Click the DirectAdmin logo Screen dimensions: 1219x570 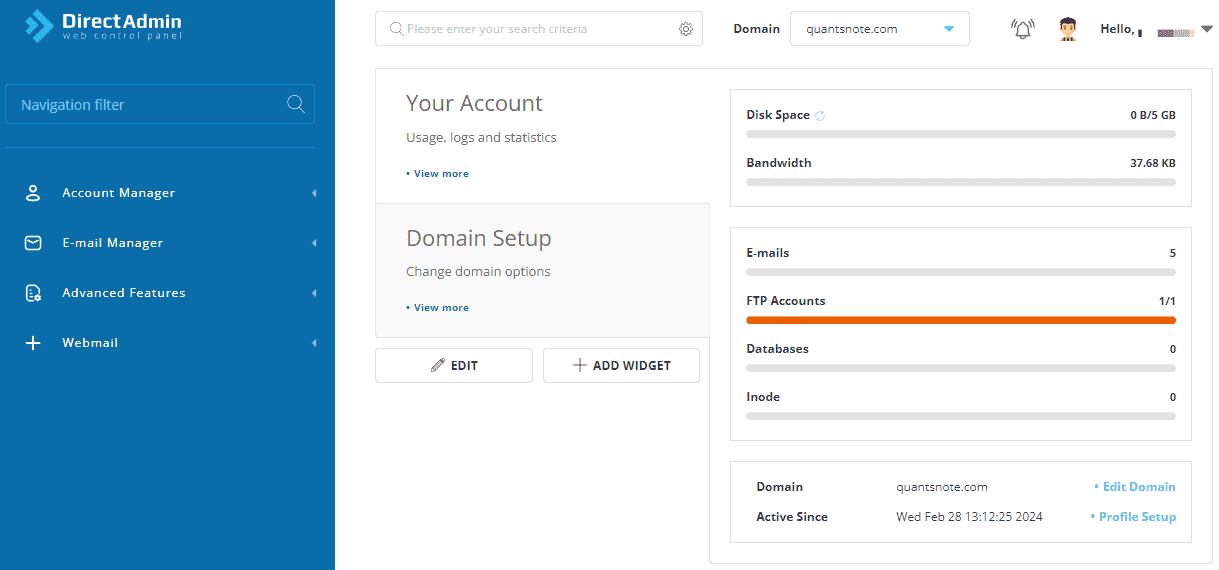pyautogui.click(x=104, y=26)
